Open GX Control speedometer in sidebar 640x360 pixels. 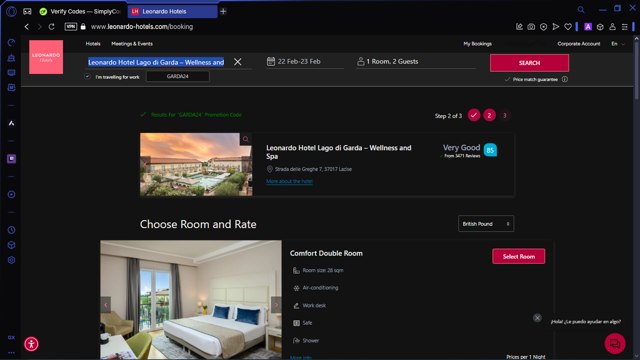click(11, 42)
